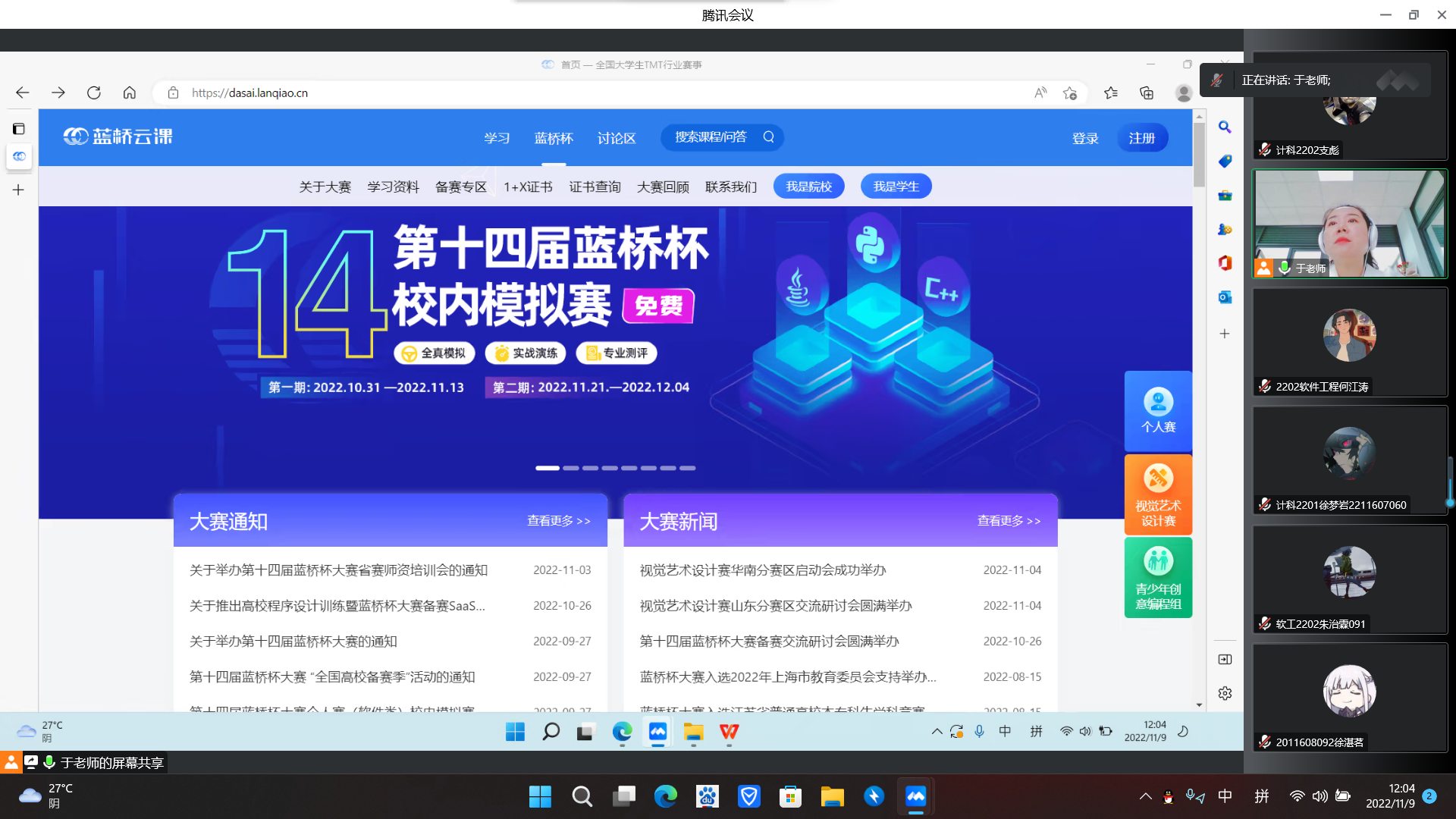Screen dimensions: 1456x819
Task: Select the last carousel indicator on the banner
Action: pos(688,468)
